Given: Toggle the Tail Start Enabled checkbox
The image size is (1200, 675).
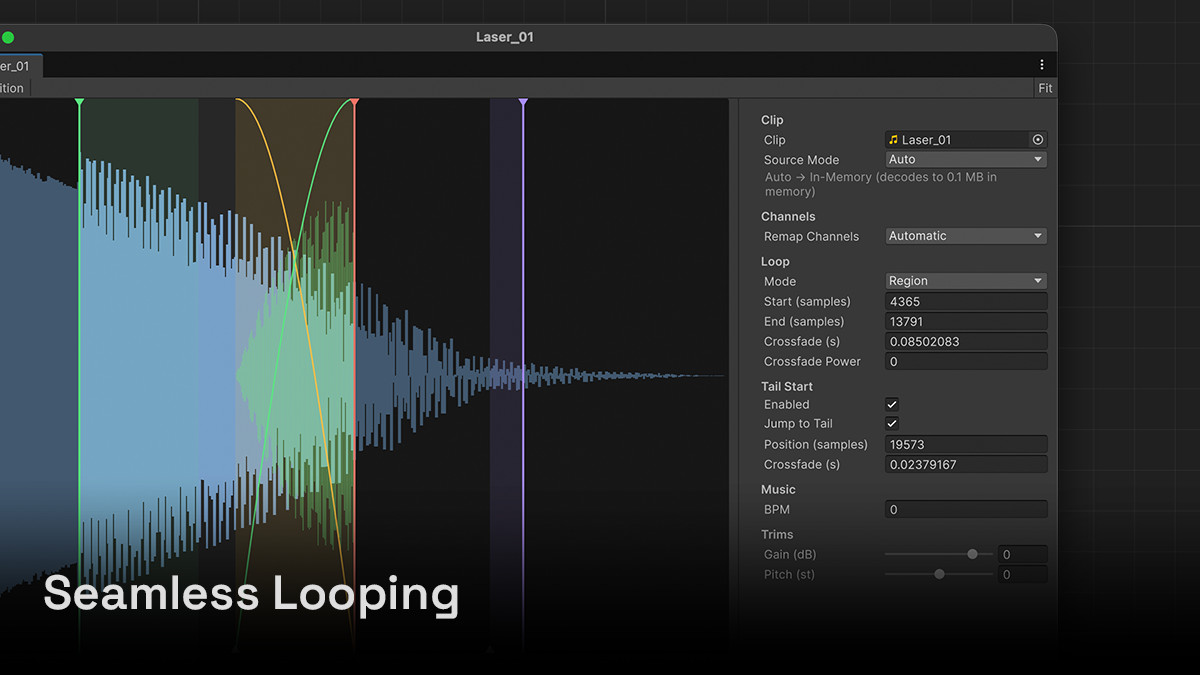Looking at the screenshot, I should (x=892, y=404).
